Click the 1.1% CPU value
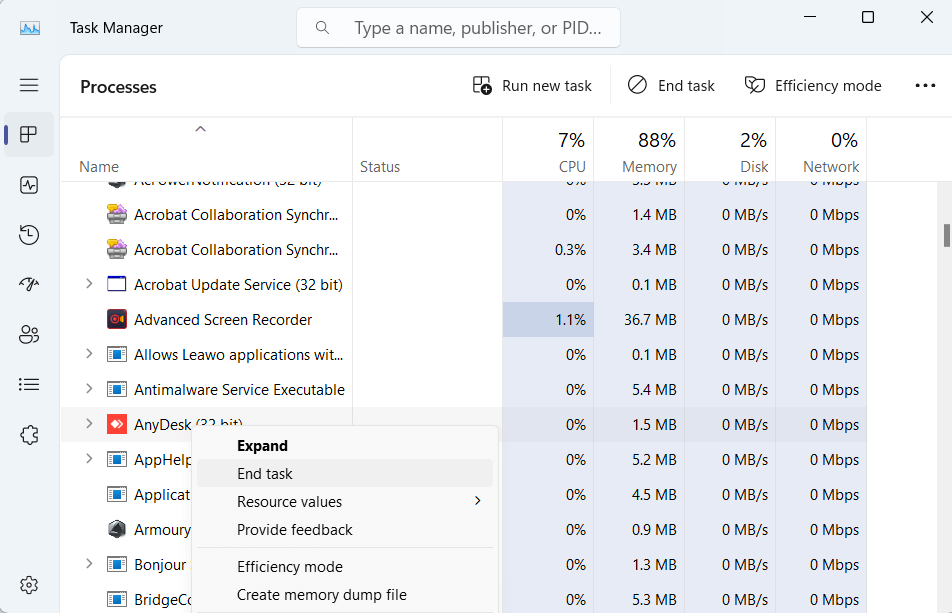 pyautogui.click(x=571, y=320)
